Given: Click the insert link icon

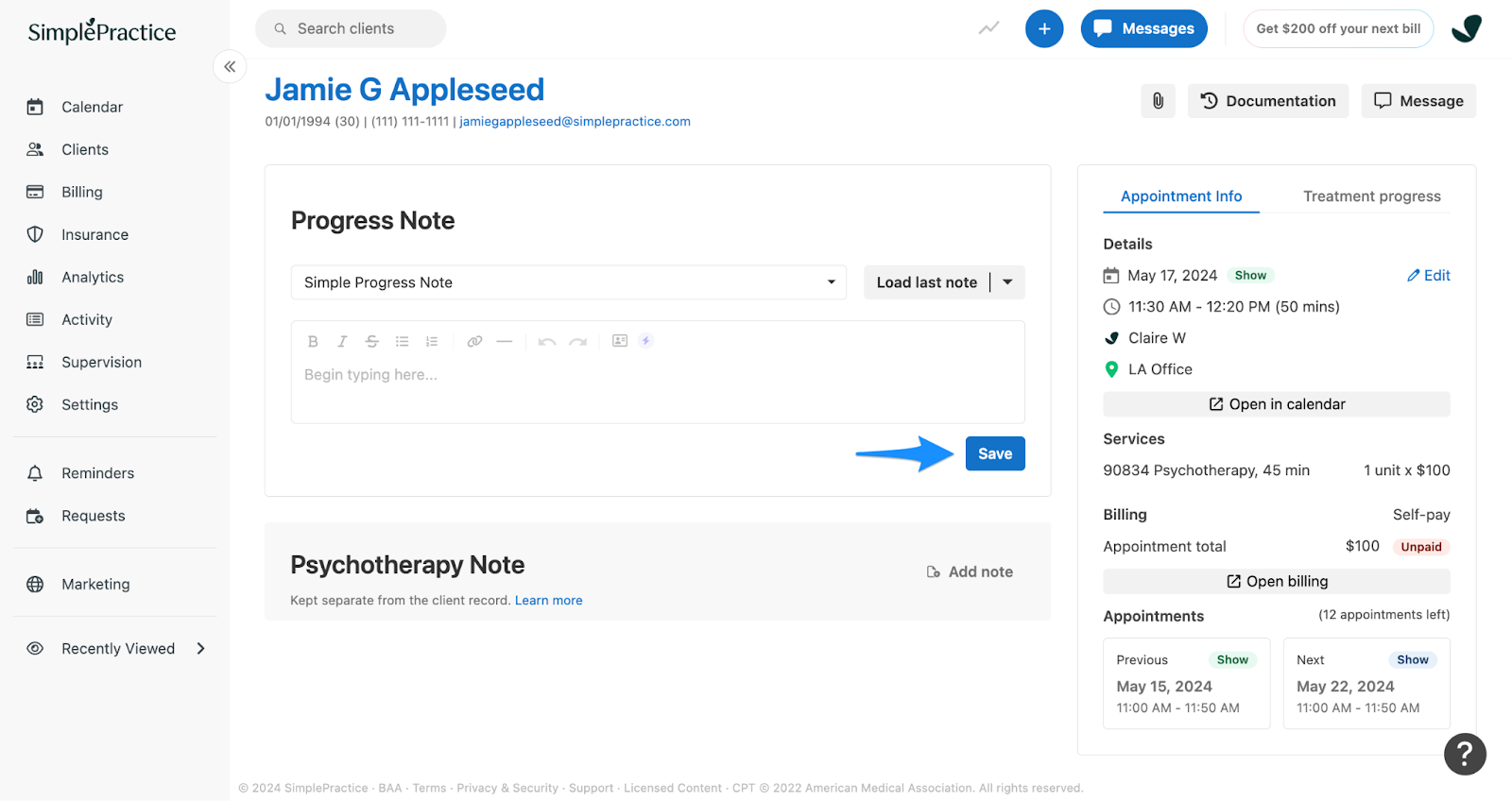Looking at the screenshot, I should [474, 341].
